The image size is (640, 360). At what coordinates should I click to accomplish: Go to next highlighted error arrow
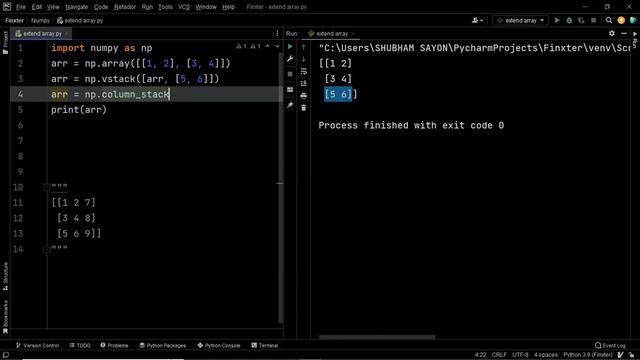pyautogui.click(x=277, y=47)
